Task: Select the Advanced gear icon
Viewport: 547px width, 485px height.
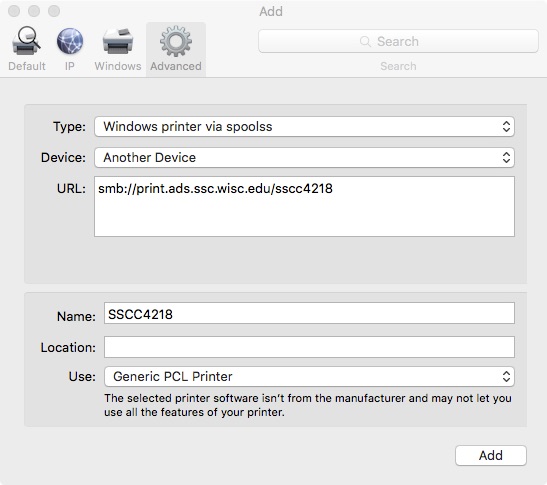Action: point(176,41)
